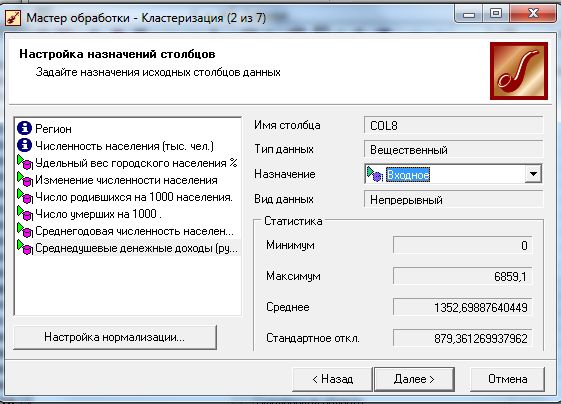Open the Назначение dropdown arrow

pyautogui.click(x=533, y=174)
